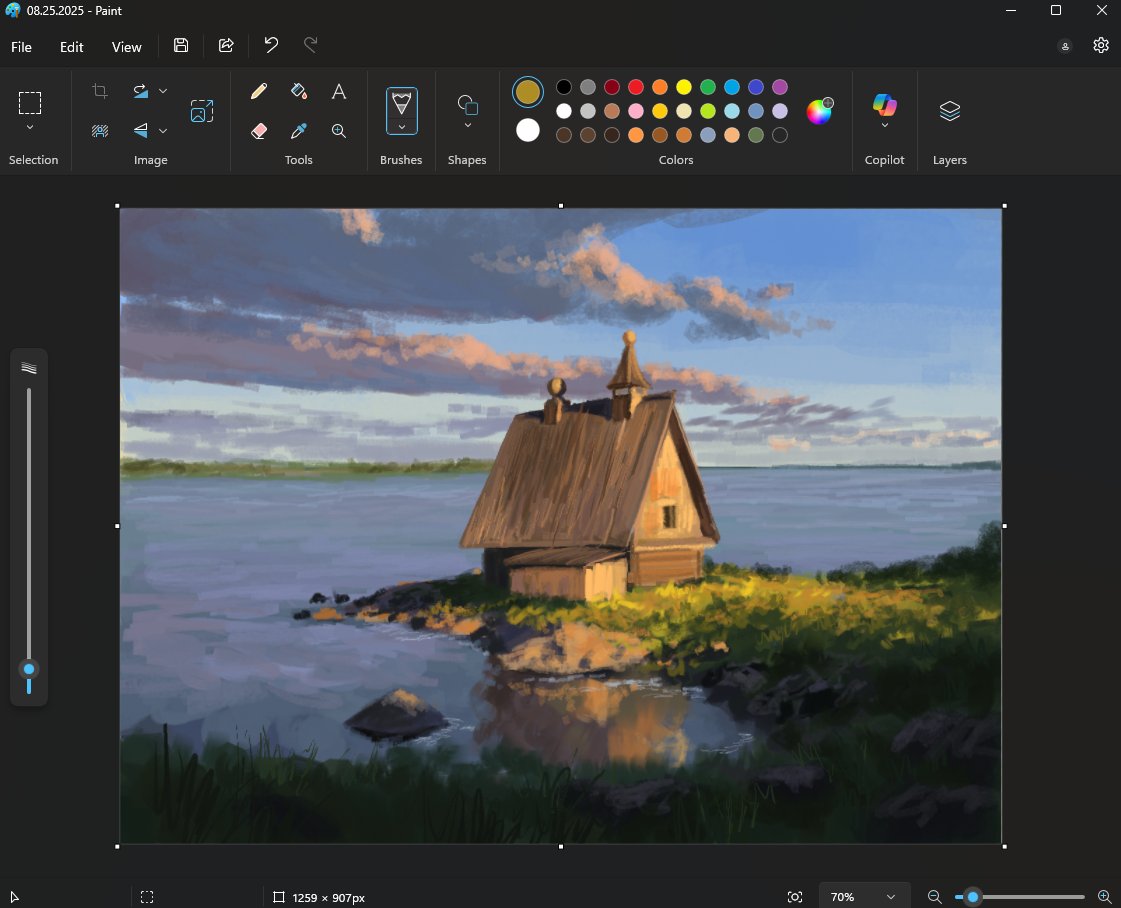Select the Brushes tool button

coord(402,104)
